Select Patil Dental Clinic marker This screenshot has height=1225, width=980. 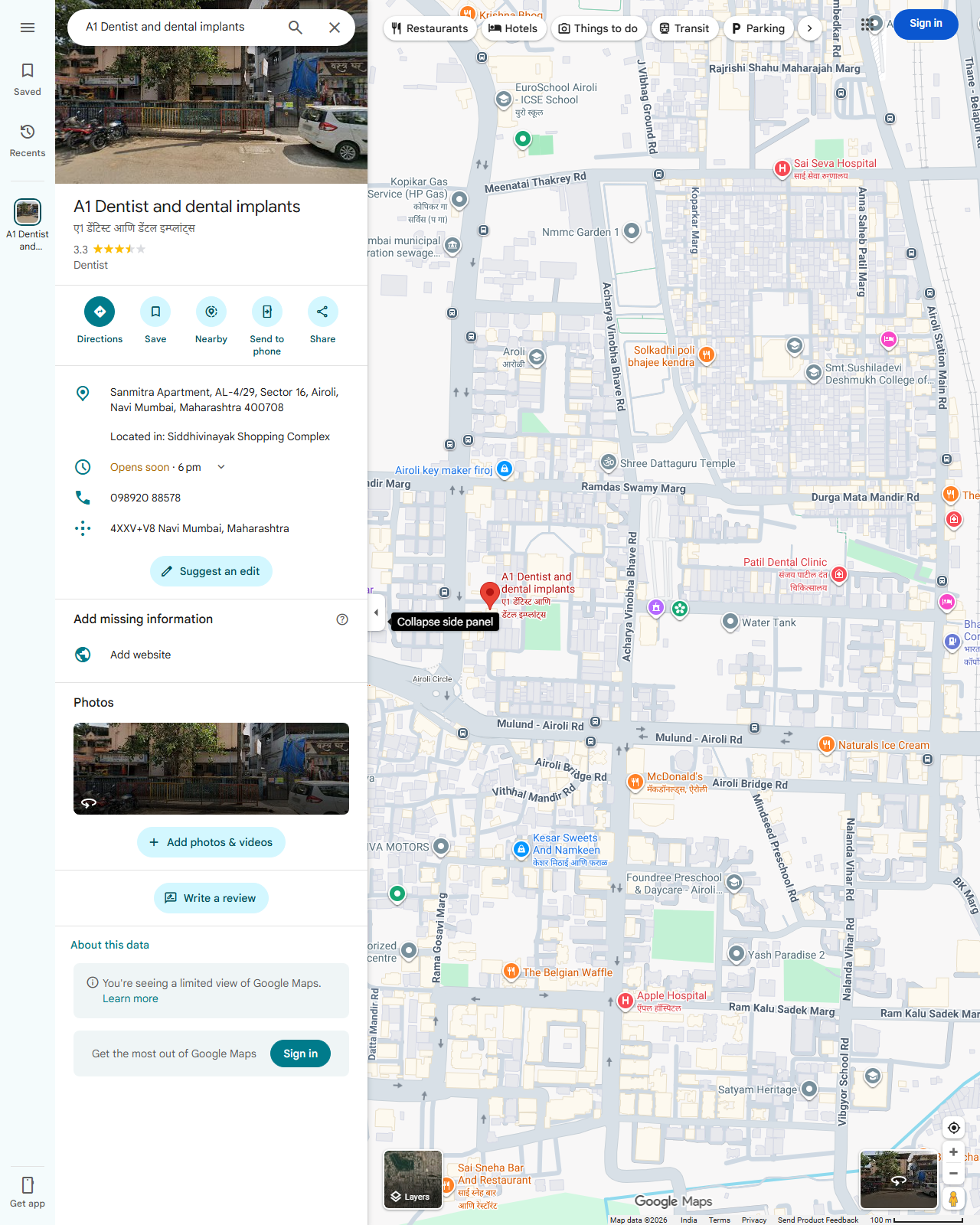[x=839, y=574]
